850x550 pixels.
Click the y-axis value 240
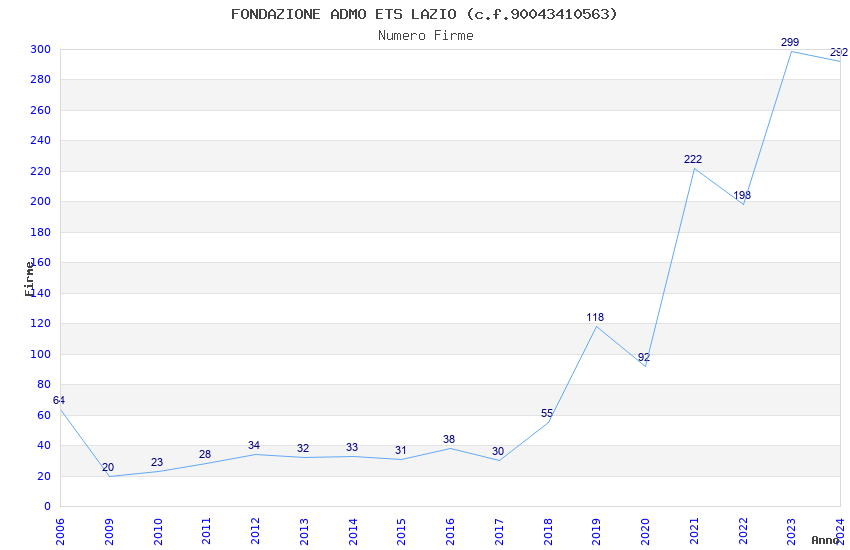tap(41, 140)
